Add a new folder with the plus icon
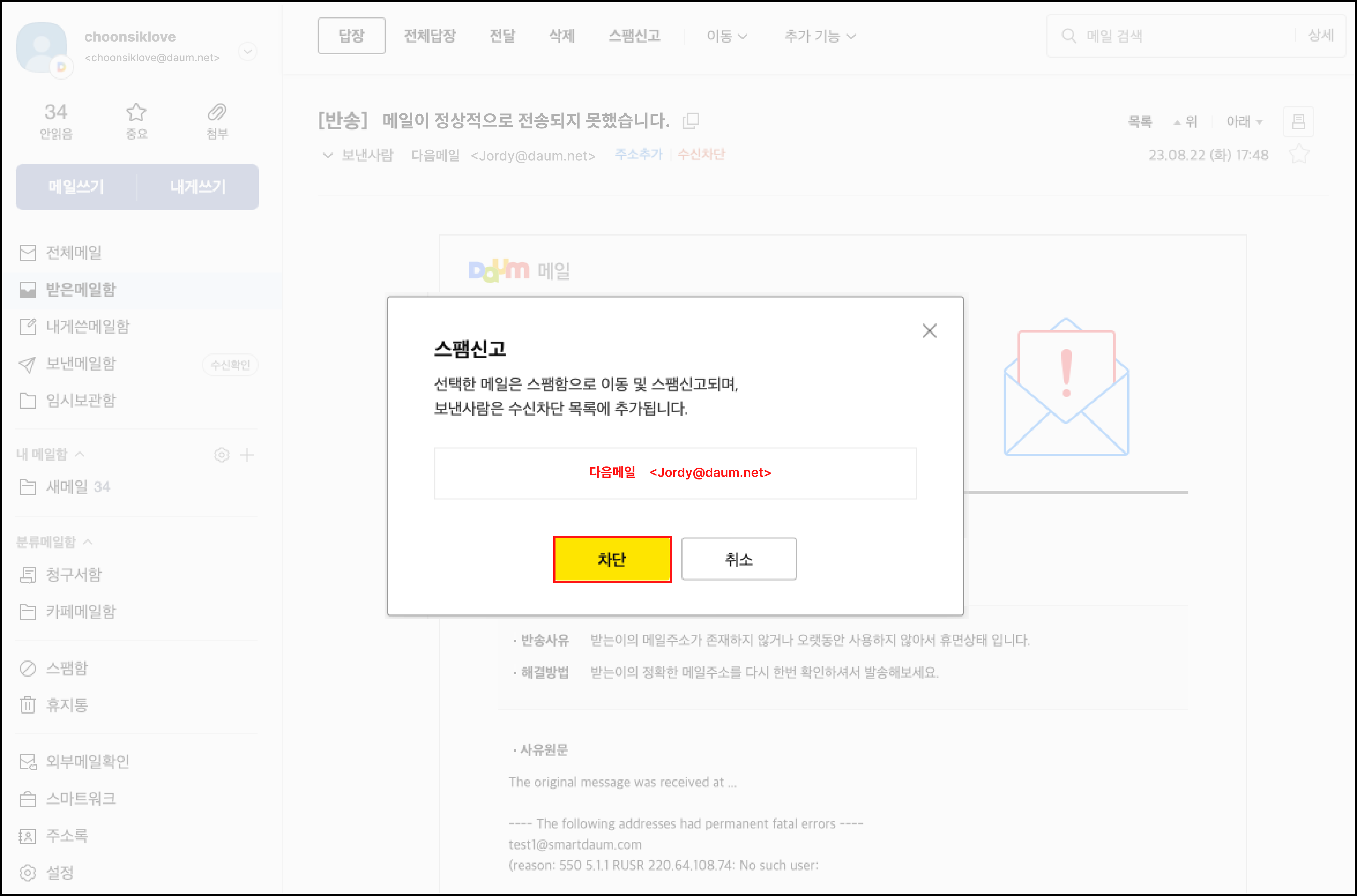 (247, 454)
